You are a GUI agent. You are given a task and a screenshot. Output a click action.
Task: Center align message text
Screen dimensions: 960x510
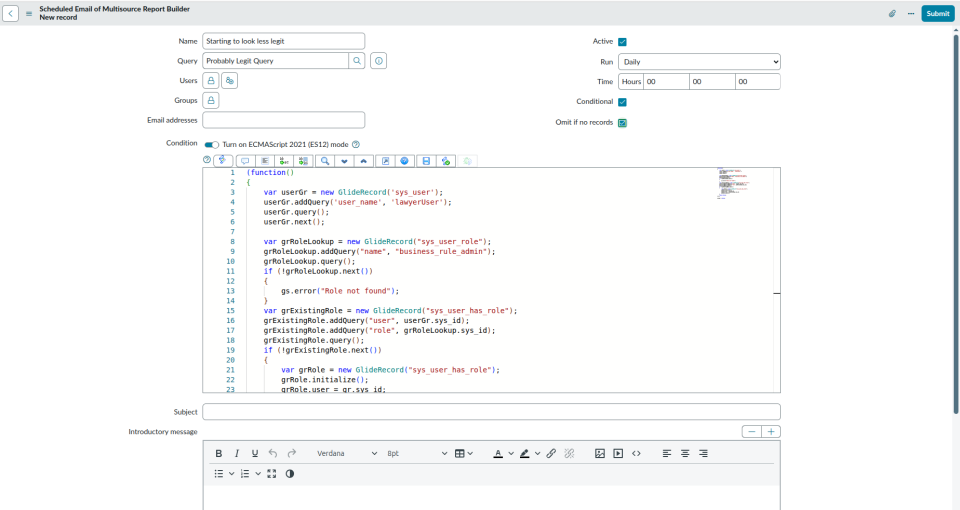(685, 453)
